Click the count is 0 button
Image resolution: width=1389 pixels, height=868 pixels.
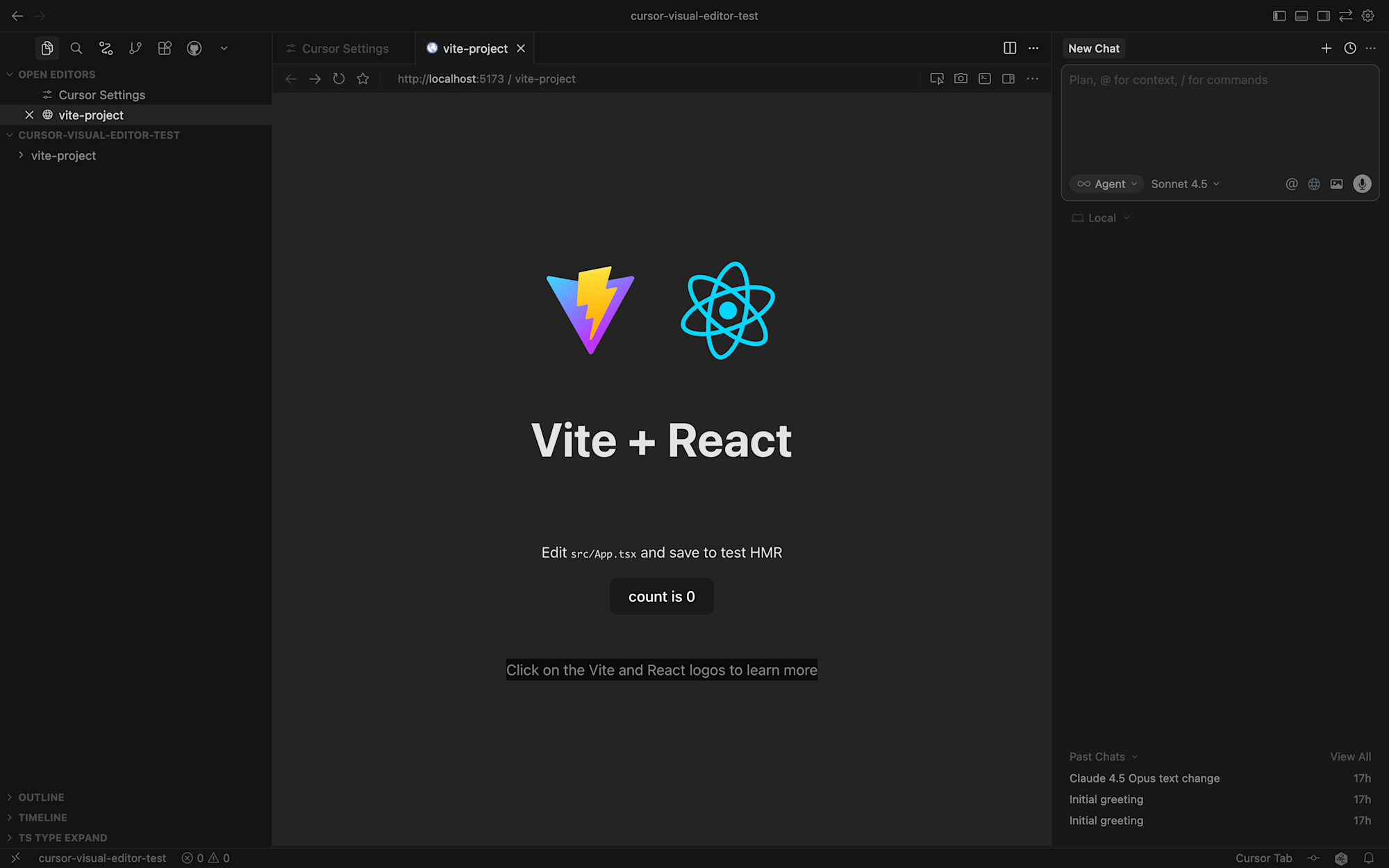661,596
